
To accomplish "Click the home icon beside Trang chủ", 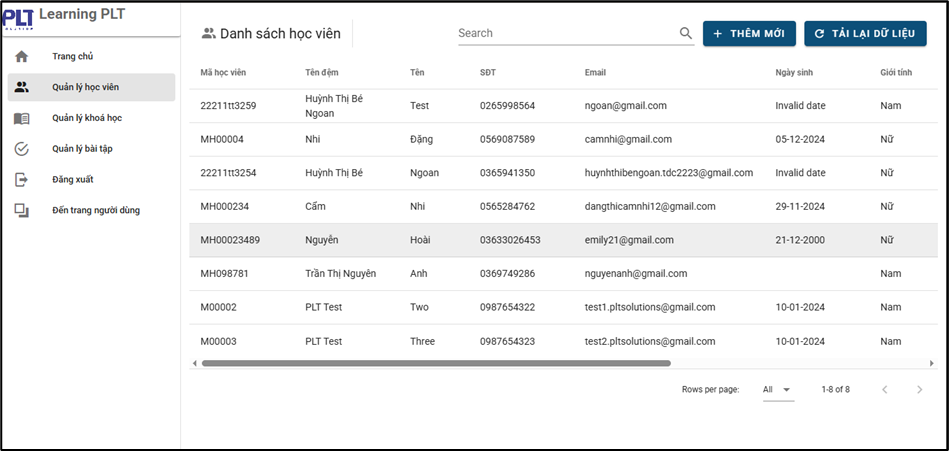I will click(x=21, y=56).
